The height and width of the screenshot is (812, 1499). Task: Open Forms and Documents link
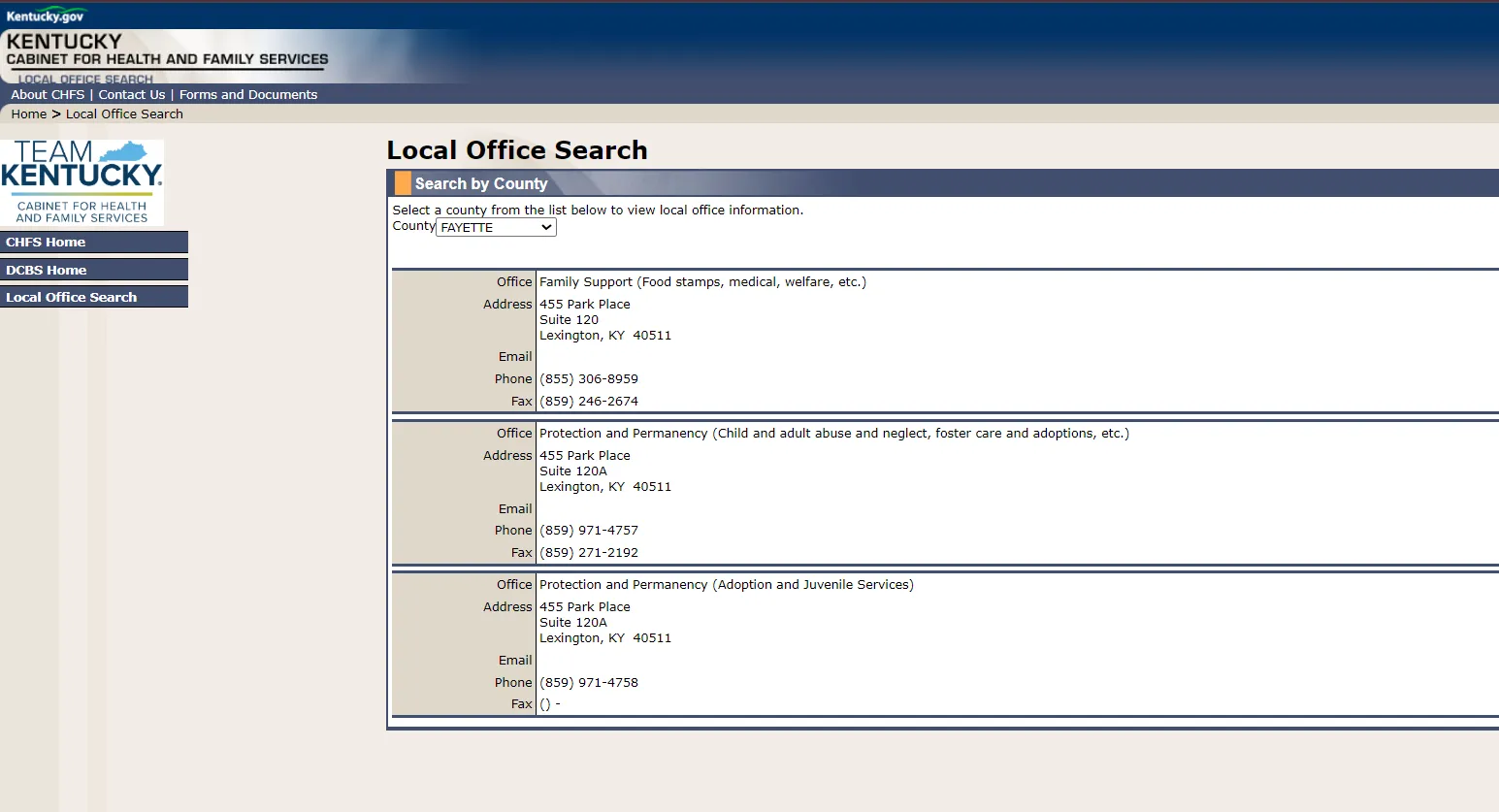click(248, 94)
